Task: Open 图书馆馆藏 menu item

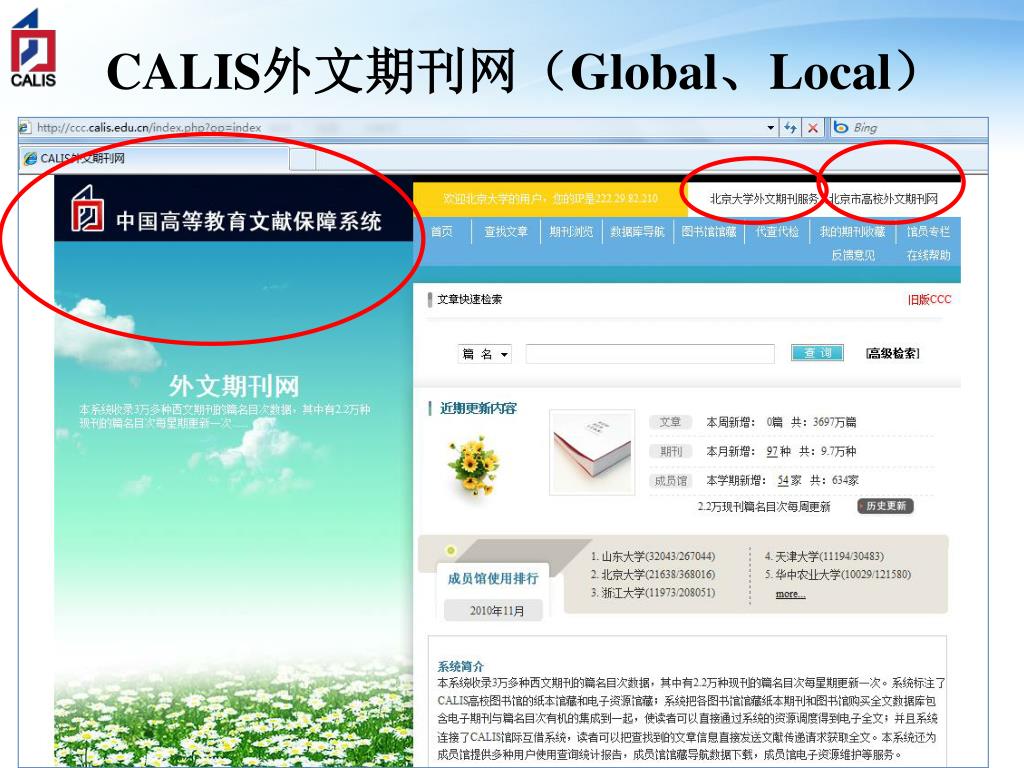Action: (709, 231)
